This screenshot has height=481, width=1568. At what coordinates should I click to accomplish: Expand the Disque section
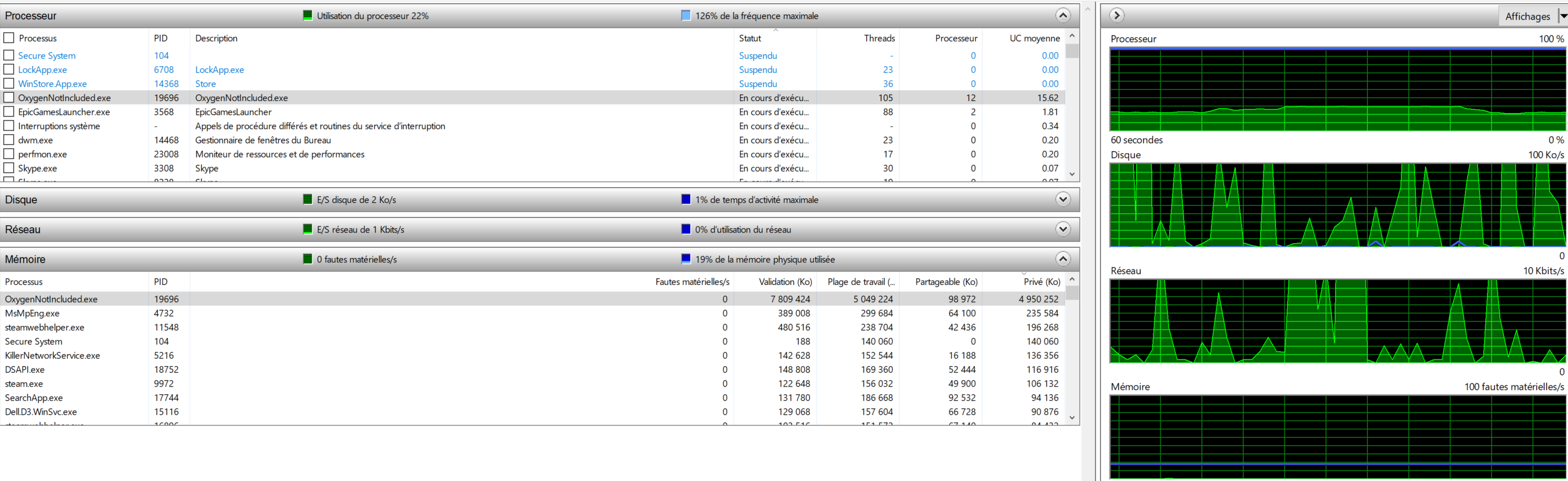[x=1062, y=199]
